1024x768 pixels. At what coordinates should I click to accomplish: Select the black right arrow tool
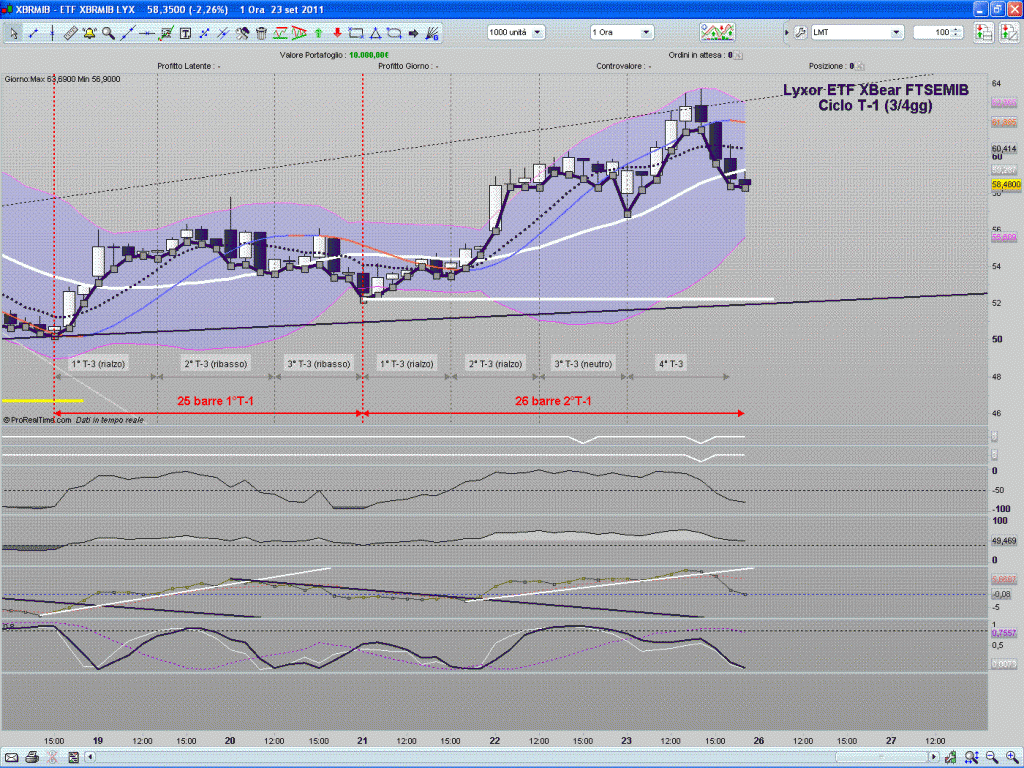(x=413, y=33)
